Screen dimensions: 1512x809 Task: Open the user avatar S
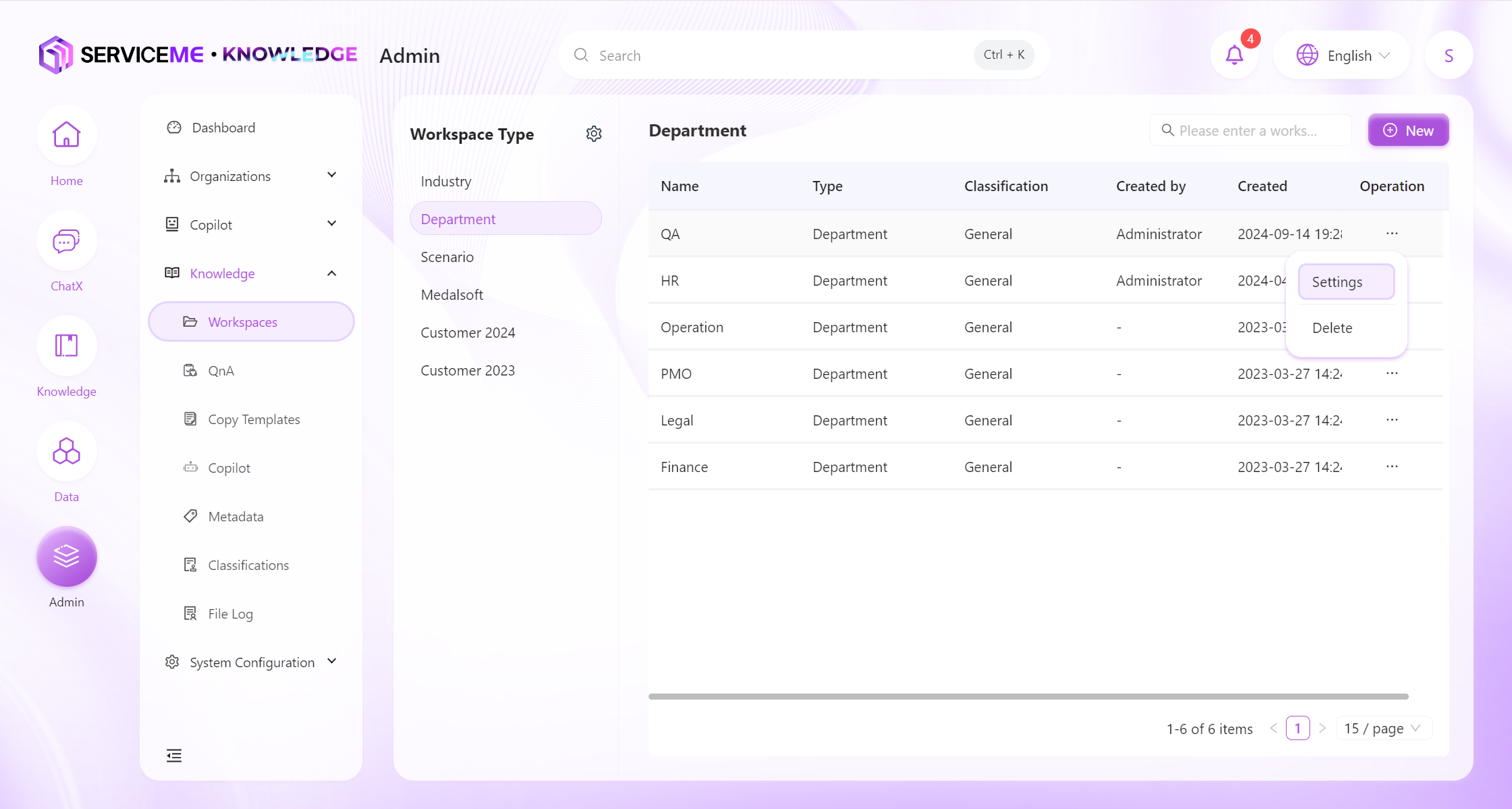(1449, 55)
